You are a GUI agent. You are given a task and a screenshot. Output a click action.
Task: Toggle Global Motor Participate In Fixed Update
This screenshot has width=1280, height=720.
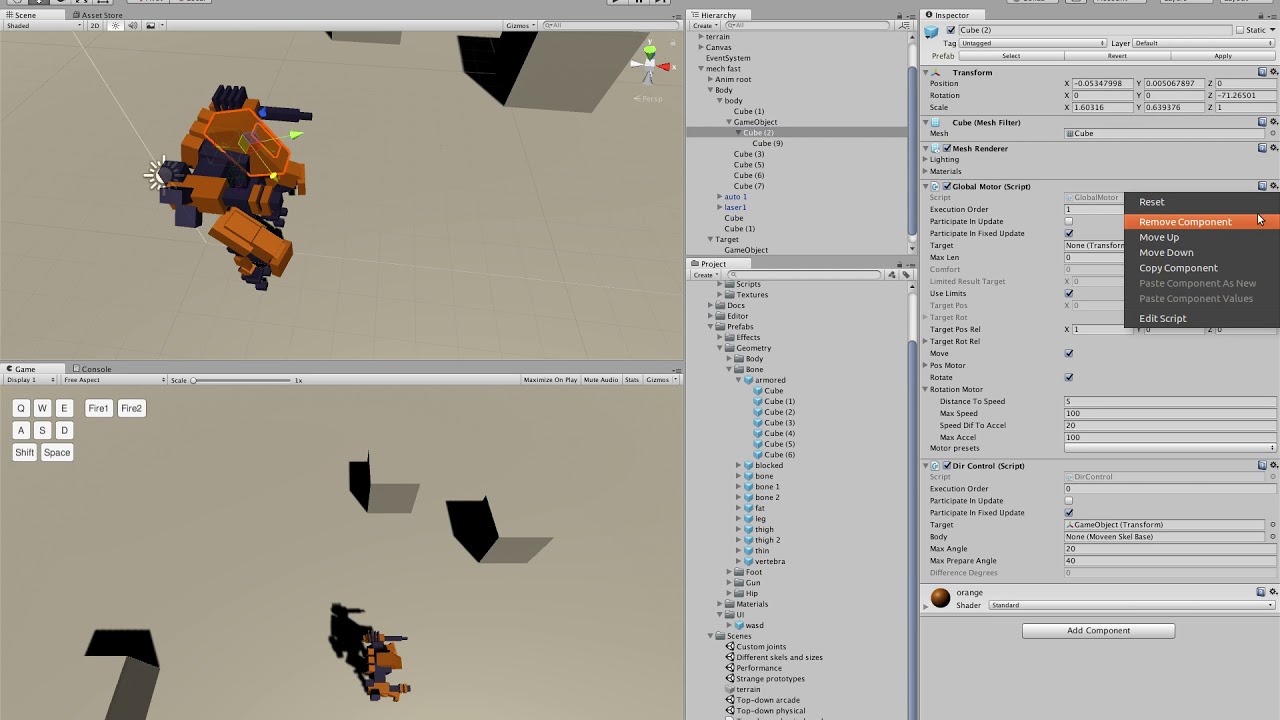[x=1069, y=233]
